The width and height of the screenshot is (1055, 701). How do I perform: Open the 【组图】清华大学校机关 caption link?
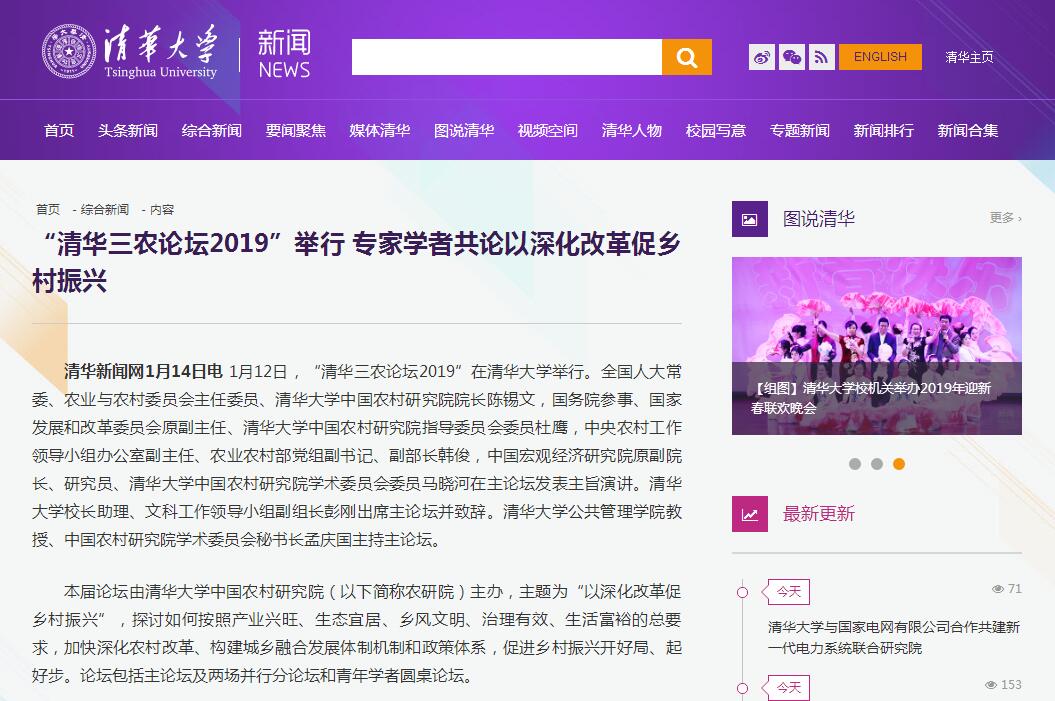click(871, 398)
